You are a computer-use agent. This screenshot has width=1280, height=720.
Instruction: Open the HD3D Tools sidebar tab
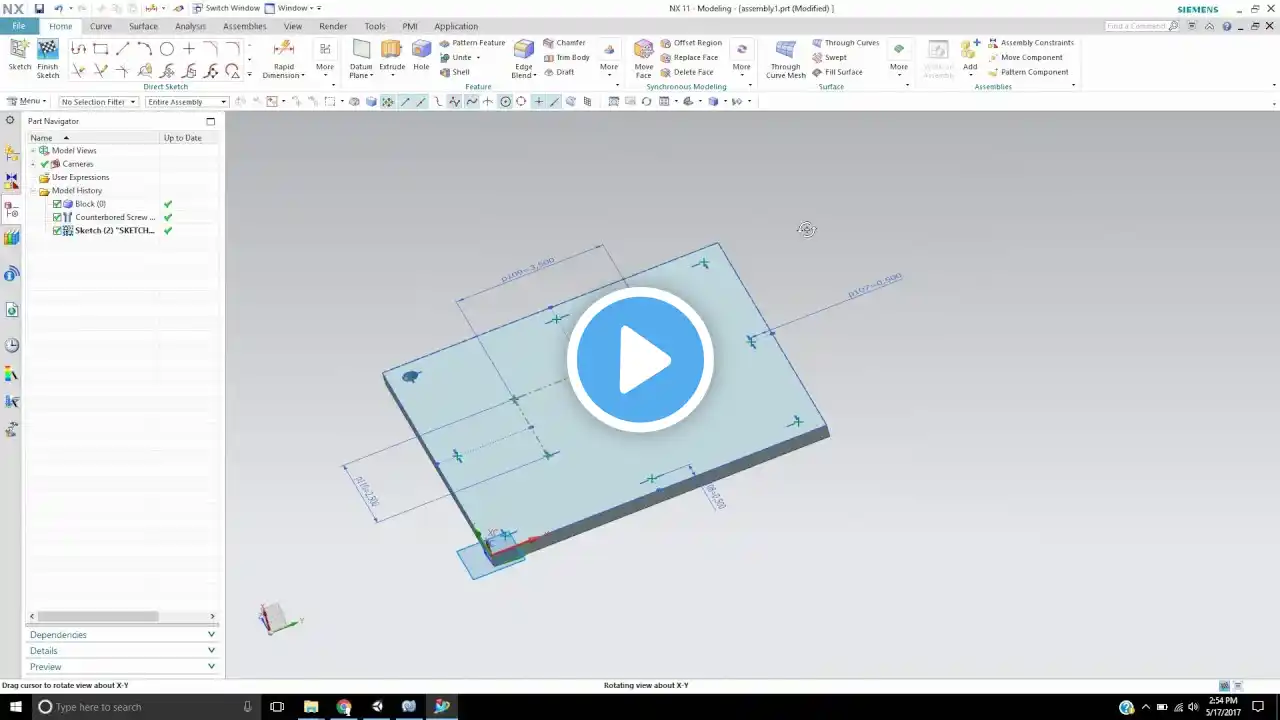pyautogui.click(x=11, y=274)
